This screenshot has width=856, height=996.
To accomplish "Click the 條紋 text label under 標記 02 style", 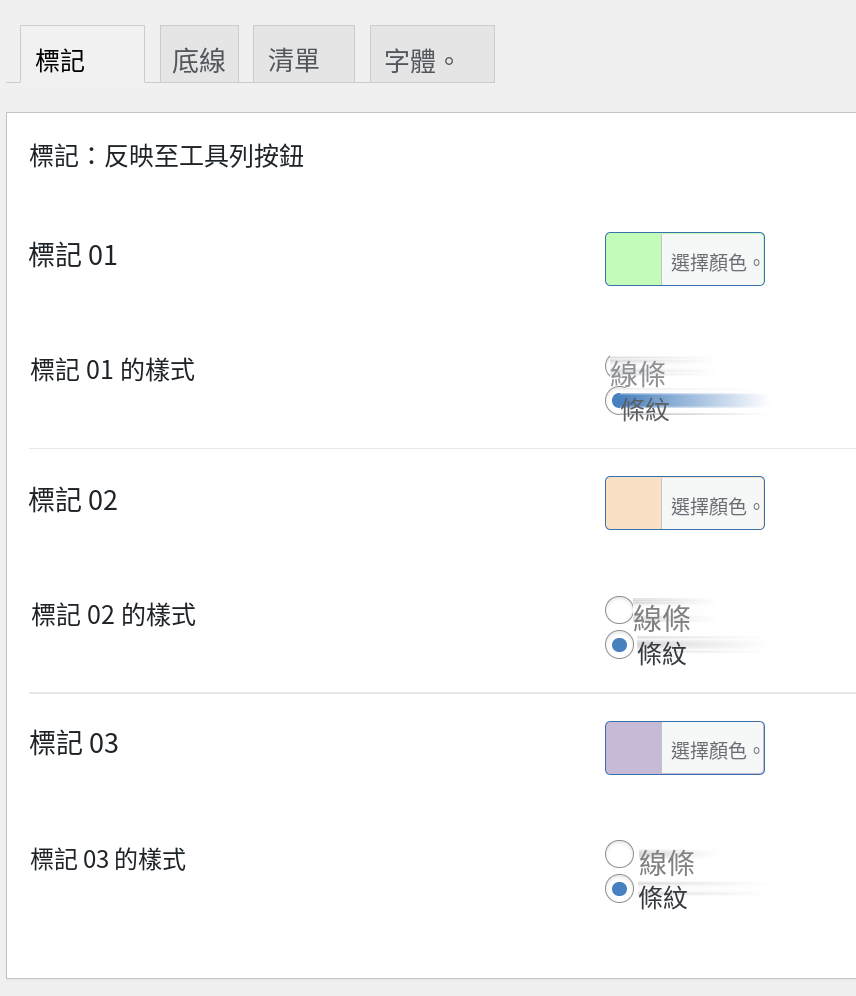I will [662, 654].
